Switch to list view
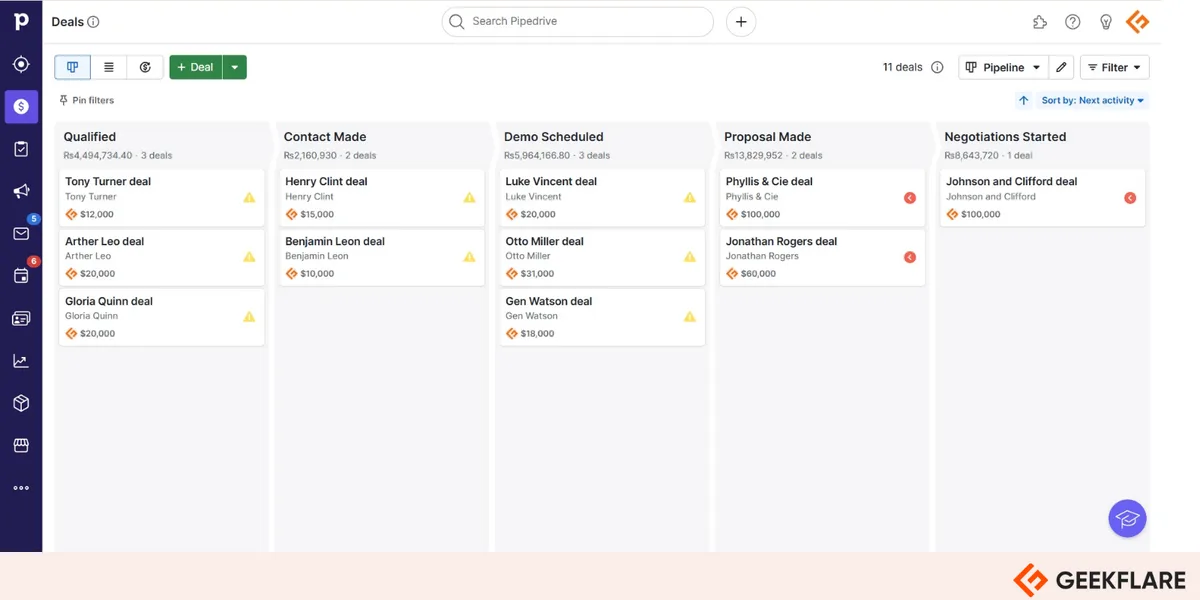Viewport: 1200px width, 600px height. (108, 67)
